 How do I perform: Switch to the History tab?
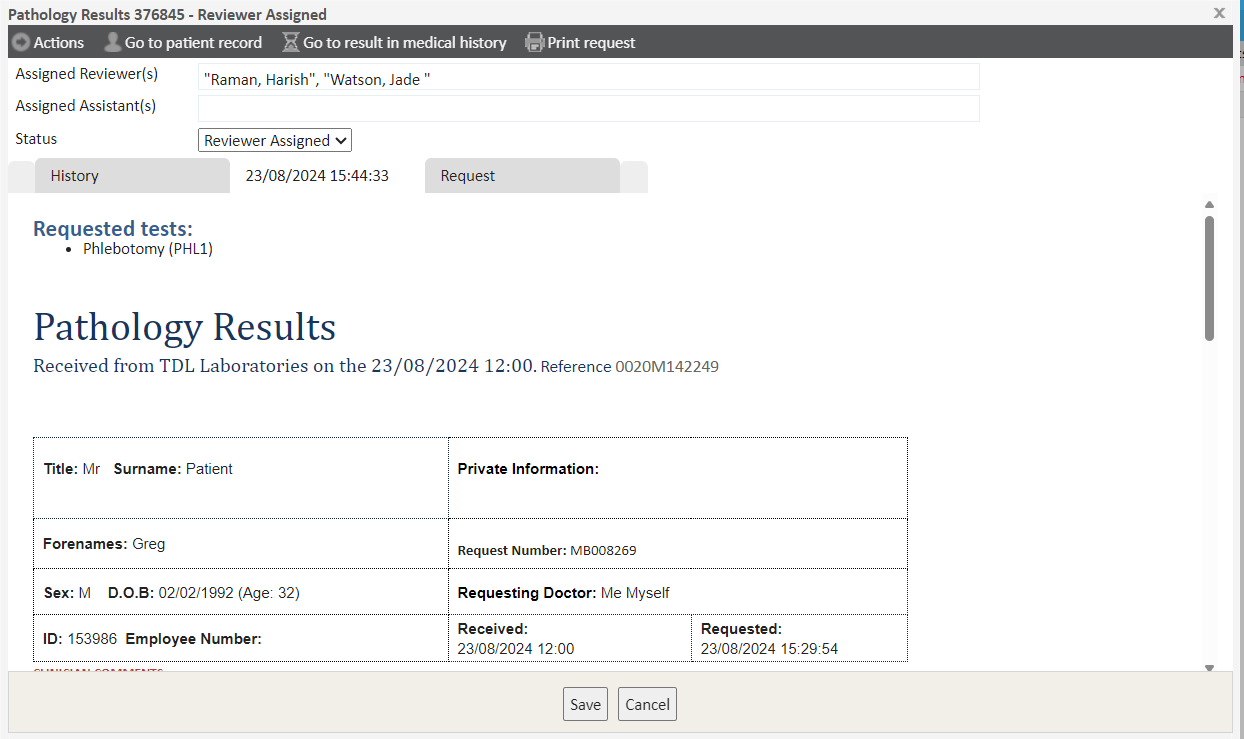132,176
